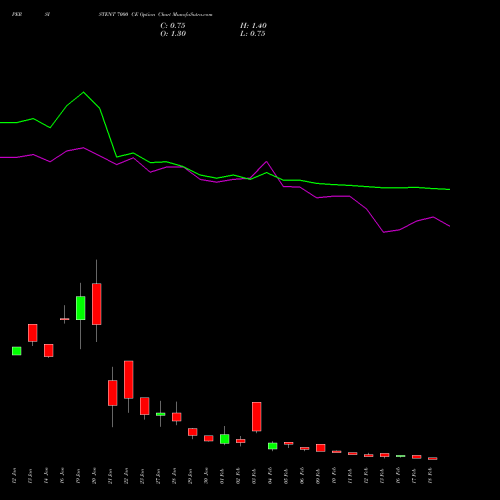The image size is (500, 500).
Task: Click the green candle above 04 Feb
Action: click(273, 446)
